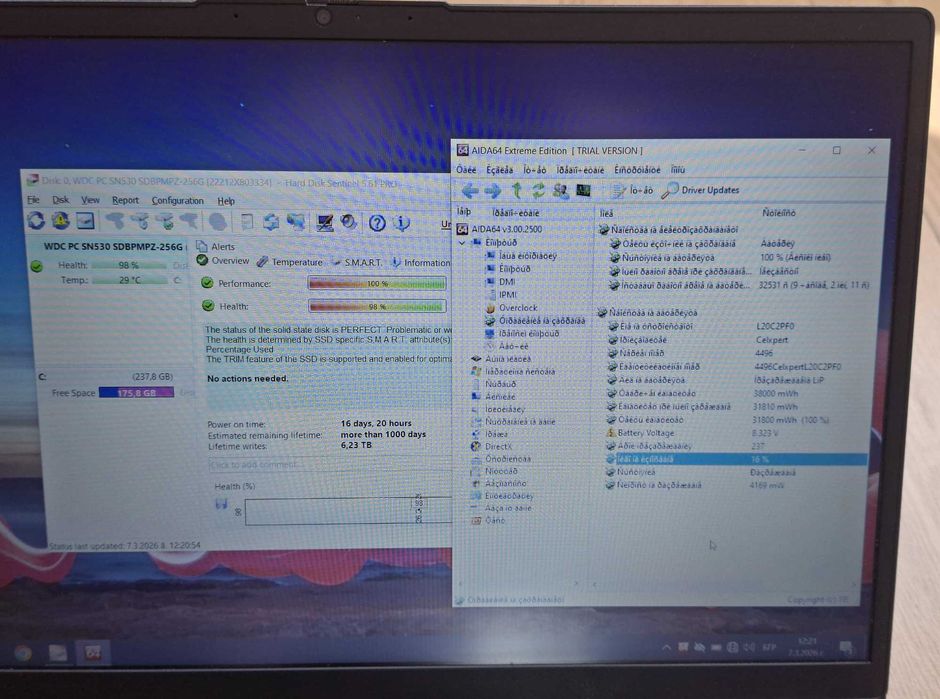Click the 6,23 TB lifetime writes value
Image resolution: width=940 pixels, height=699 pixels.
coord(356,445)
